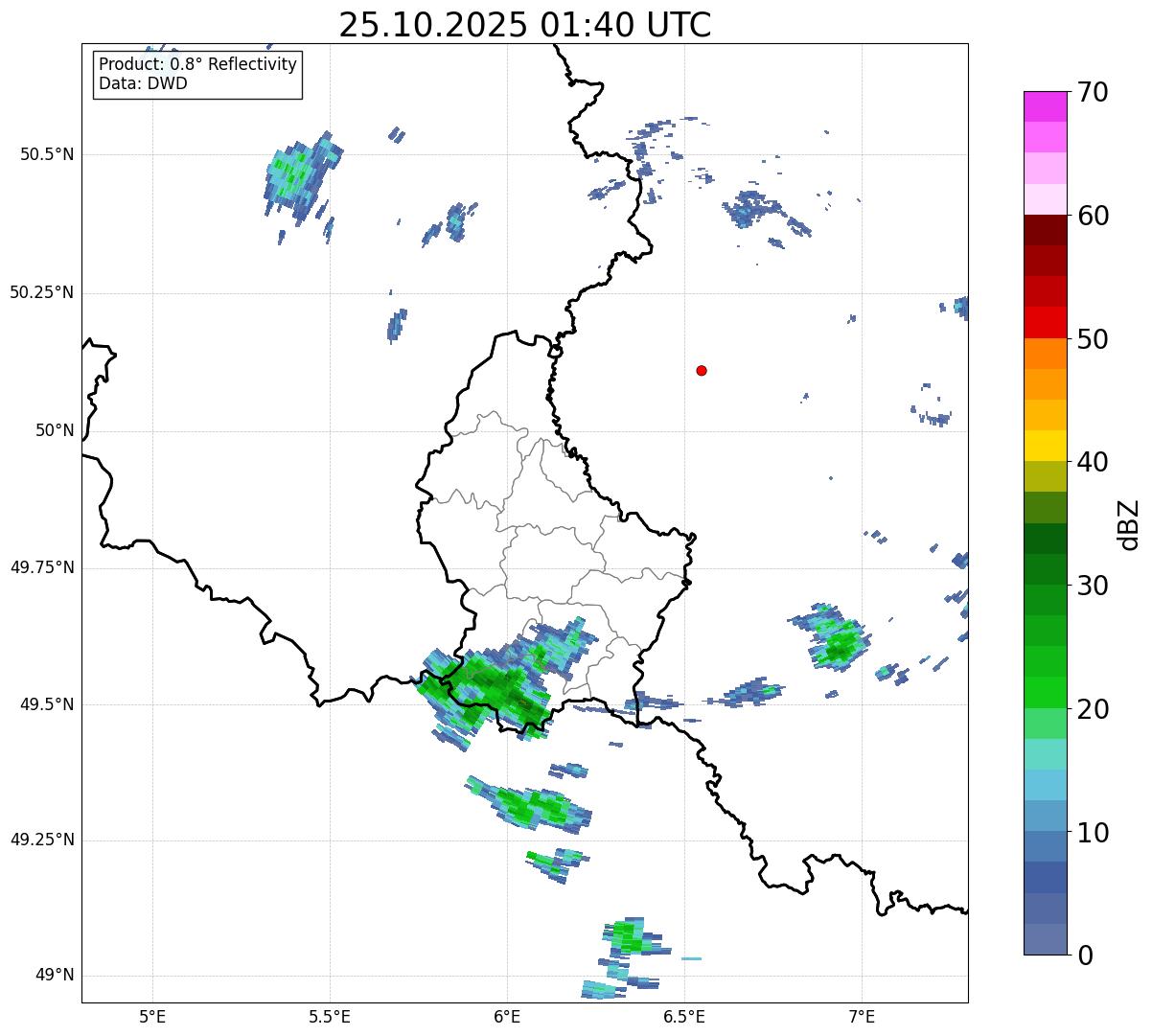Pick the bottom slate-blue colorbar segment
The height and width of the screenshot is (1036, 1152).
(x=1045, y=939)
